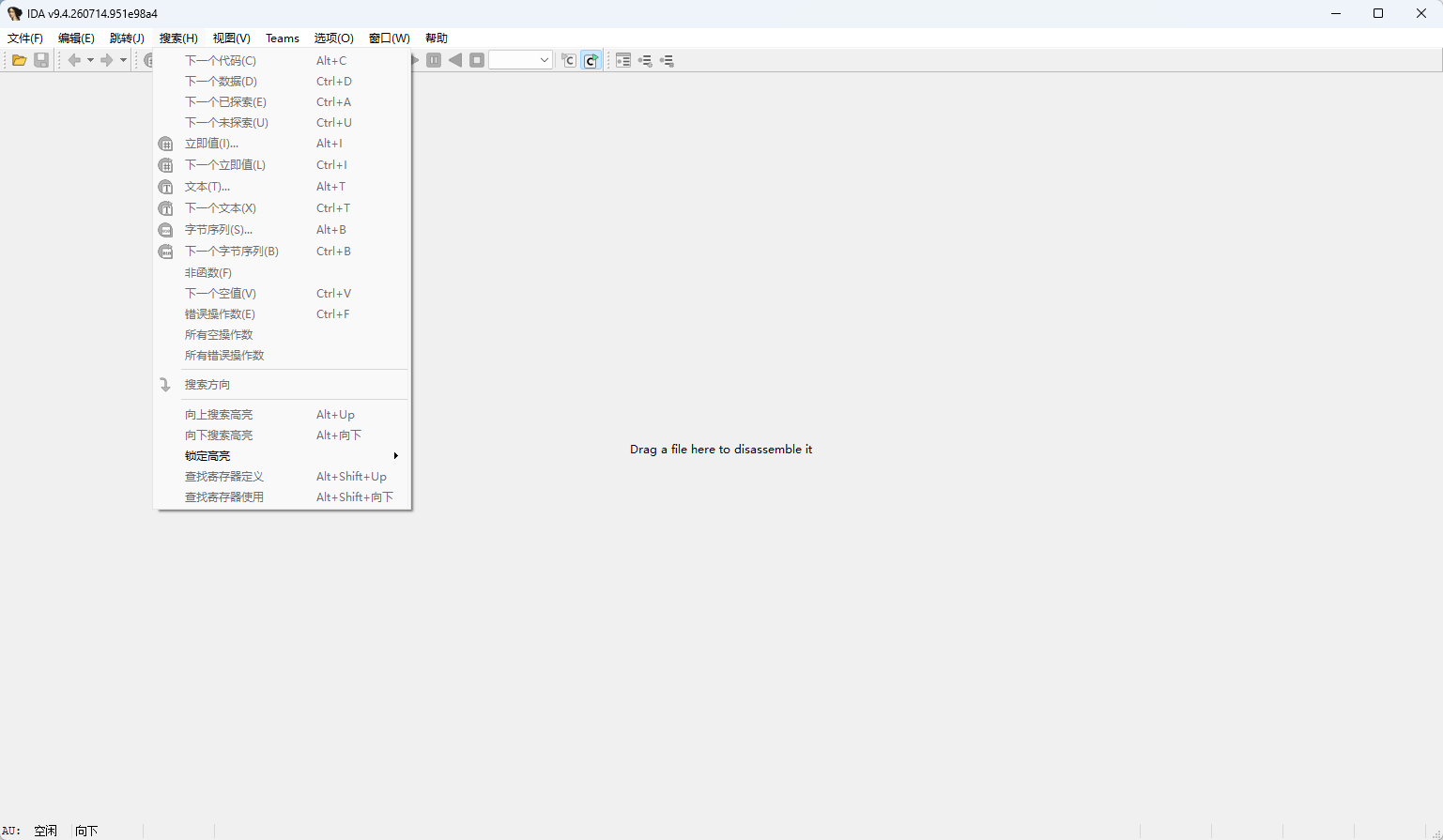The image size is (1443, 840).
Task: Open the 跳转(J) menu
Action: [x=127, y=38]
